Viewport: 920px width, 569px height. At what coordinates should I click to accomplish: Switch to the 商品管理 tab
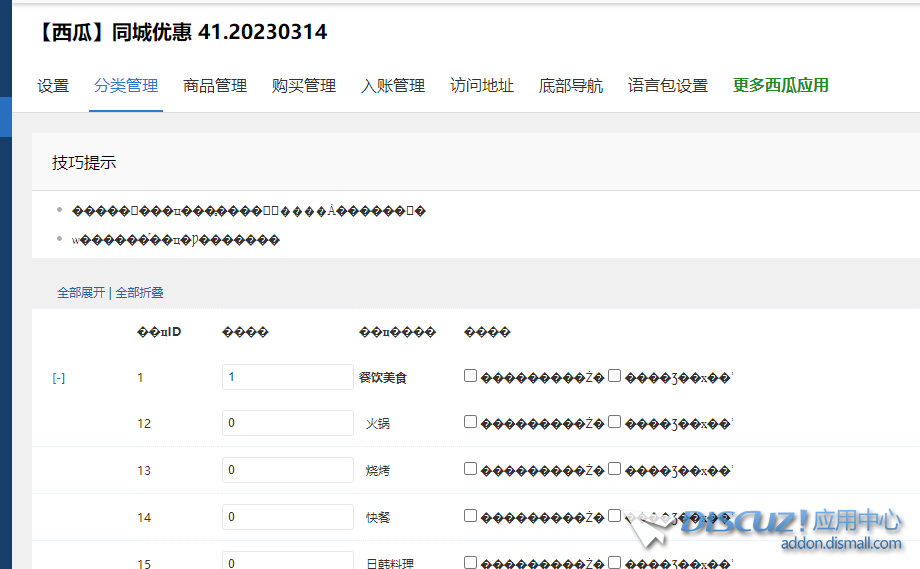click(x=215, y=86)
